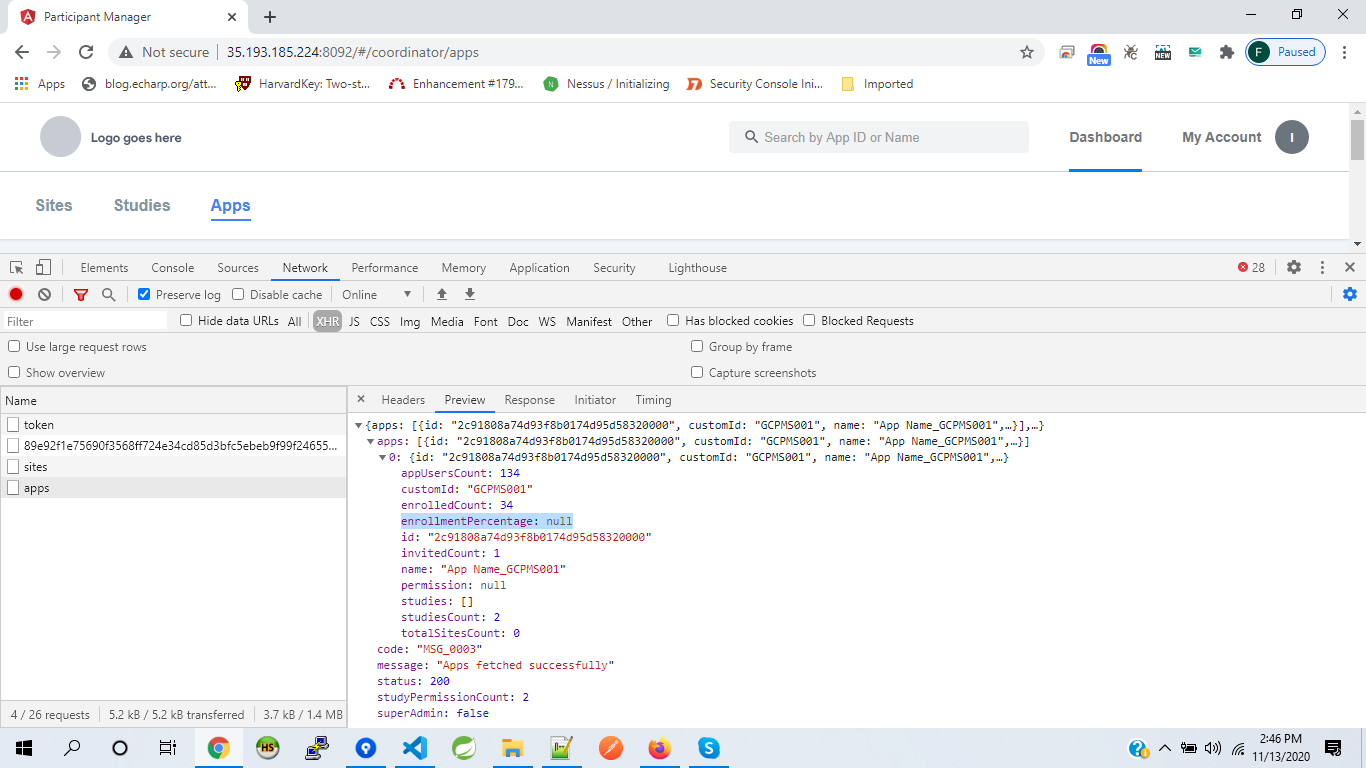Click the user avatar circle
The width and height of the screenshot is (1366, 768).
1292,137
